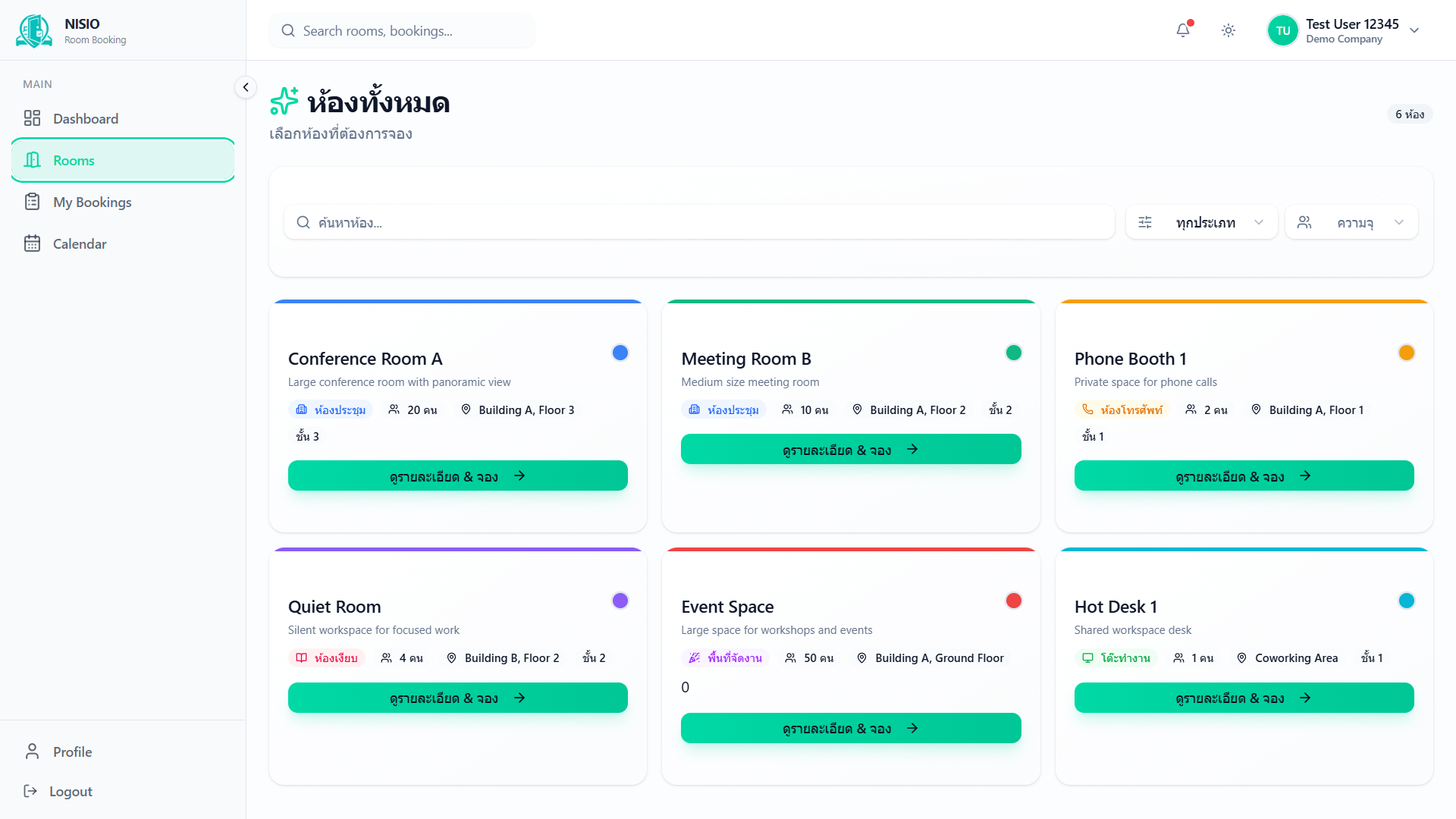Click Conference Room A's details and booking button
Viewport: 1456px width, 819px height.
(457, 475)
